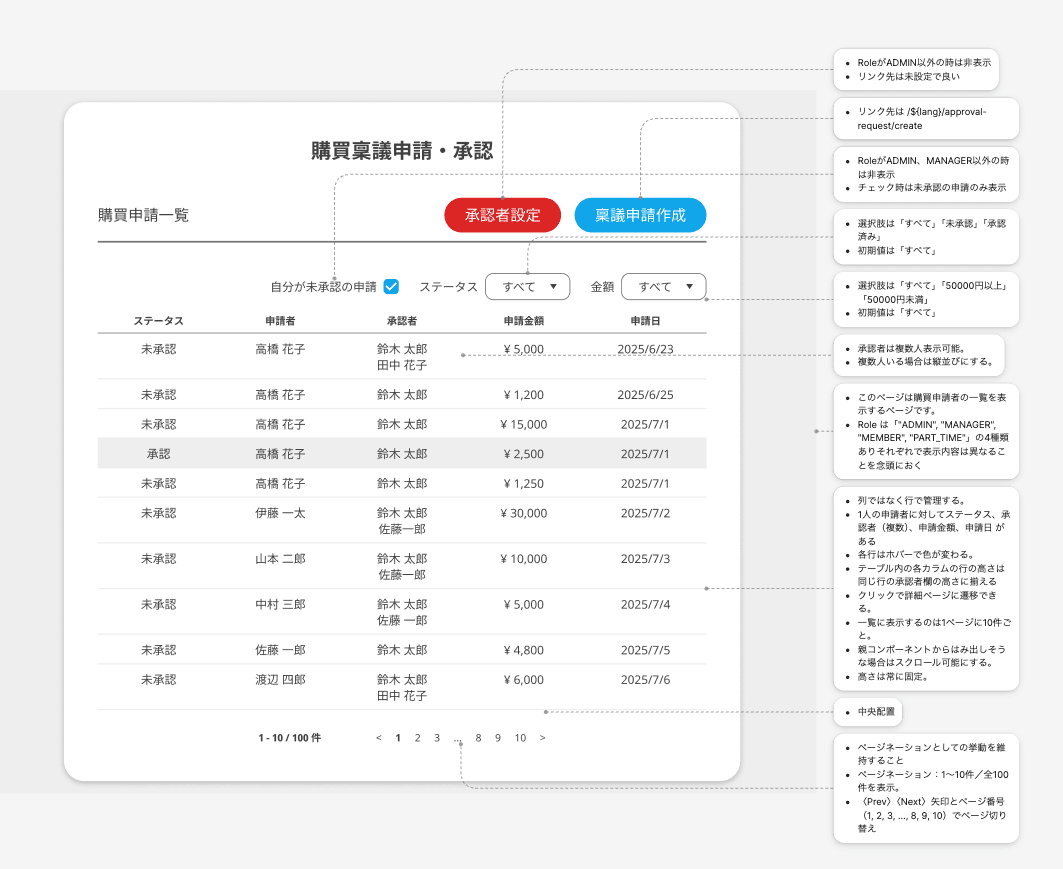Uncheck the 自分が未承認の申請 checkbox
Viewport: 1063px width, 869px height.
pyautogui.click(x=391, y=287)
